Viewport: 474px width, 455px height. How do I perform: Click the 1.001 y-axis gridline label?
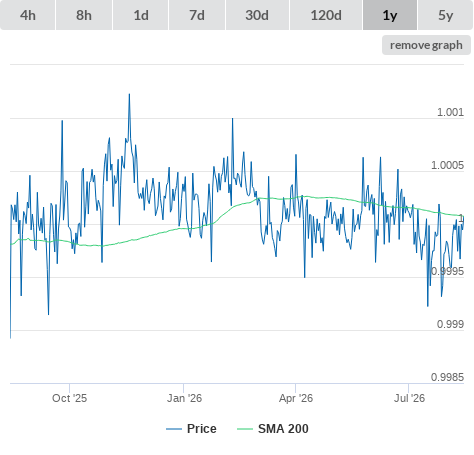pos(450,112)
